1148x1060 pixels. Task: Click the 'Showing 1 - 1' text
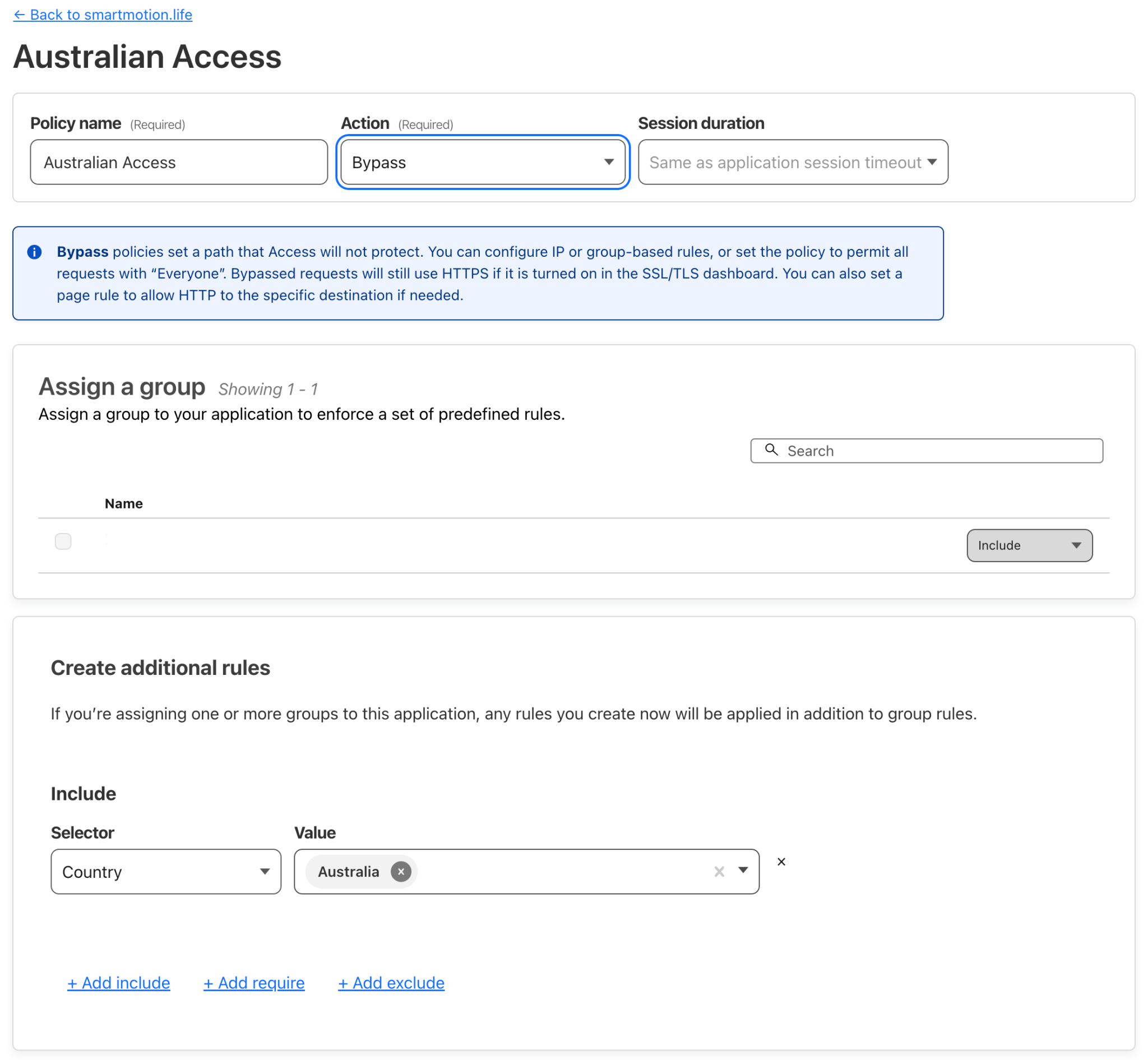(x=268, y=390)
